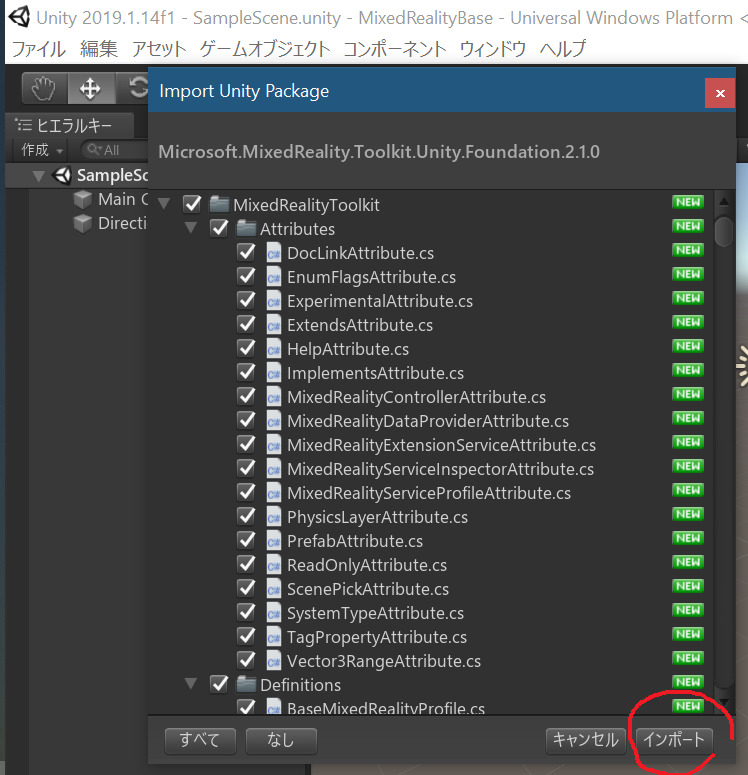Viewport: 748px width, 775px height.
Task: Click the インポート button
Action: point(674,740)
